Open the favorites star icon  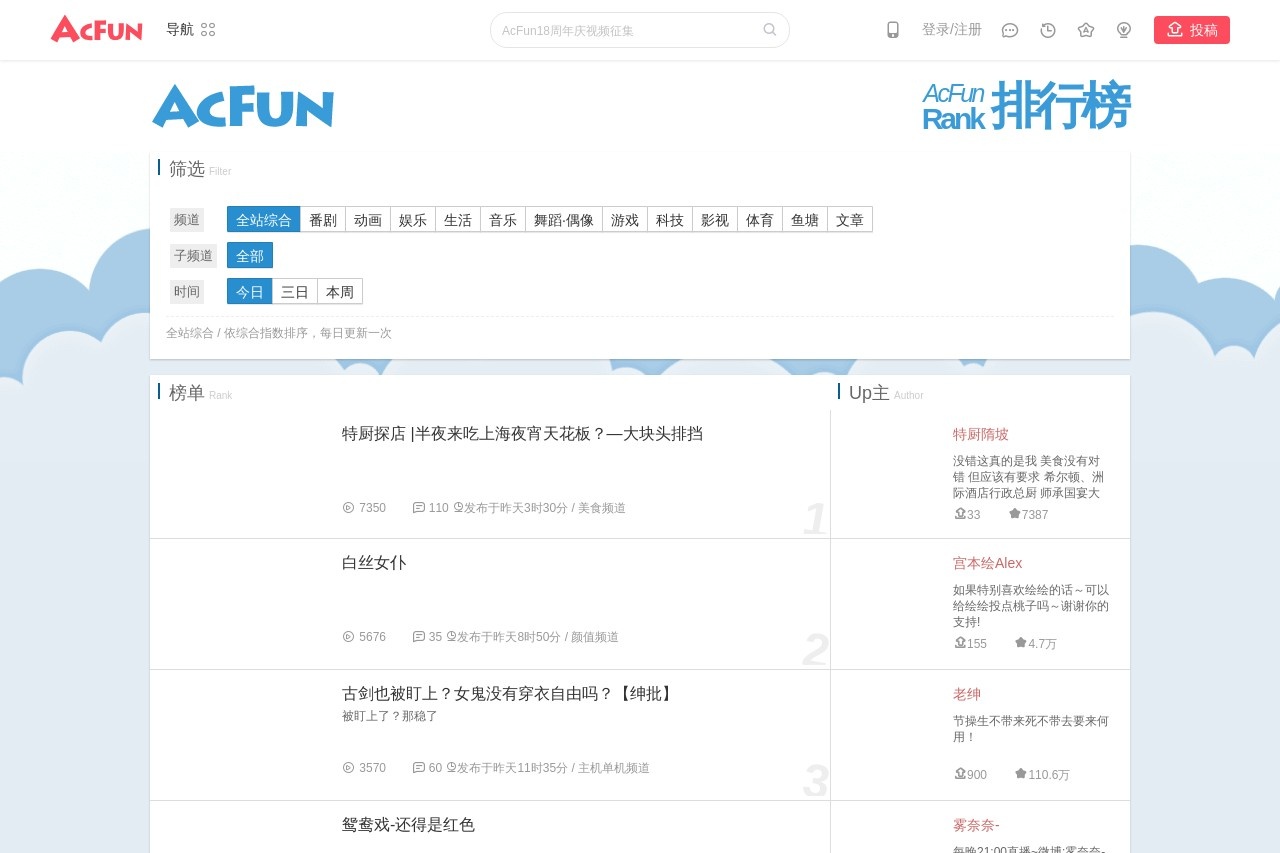tap(1085, 30)
